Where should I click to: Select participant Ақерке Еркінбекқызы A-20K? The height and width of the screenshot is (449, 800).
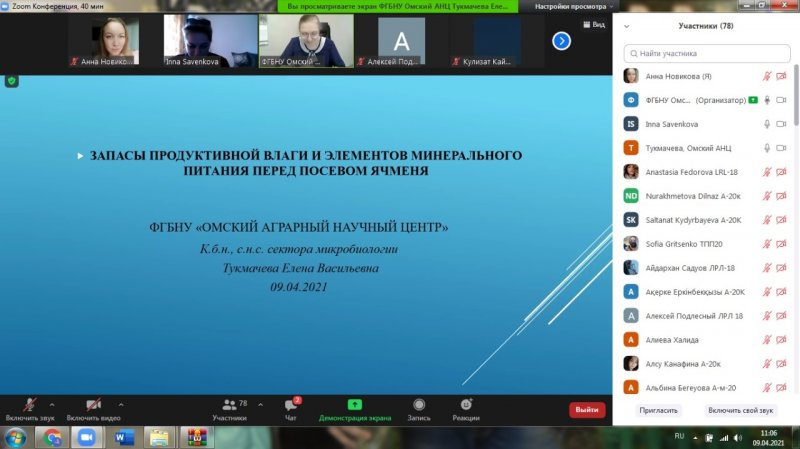tap(707, 292)
